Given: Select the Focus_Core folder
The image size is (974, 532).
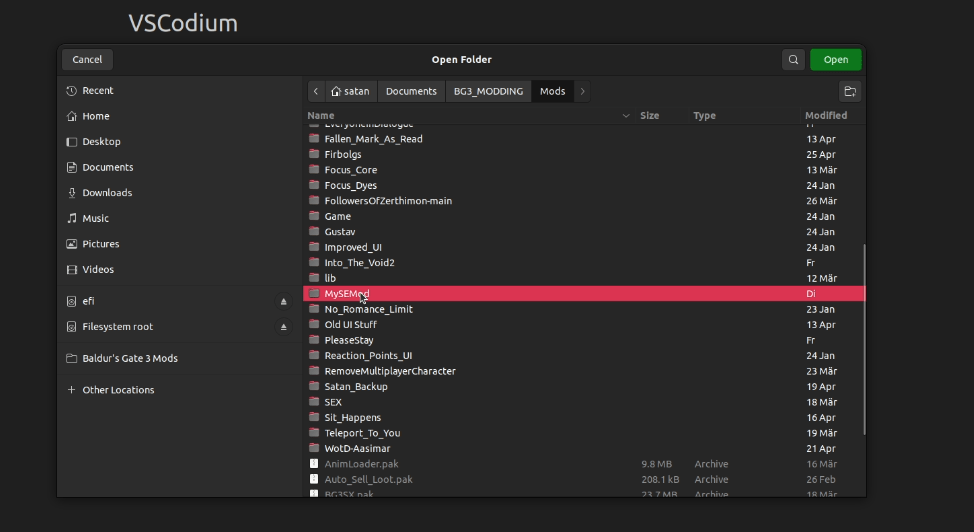Looking at the screenshot, I should tap(584, 170).
